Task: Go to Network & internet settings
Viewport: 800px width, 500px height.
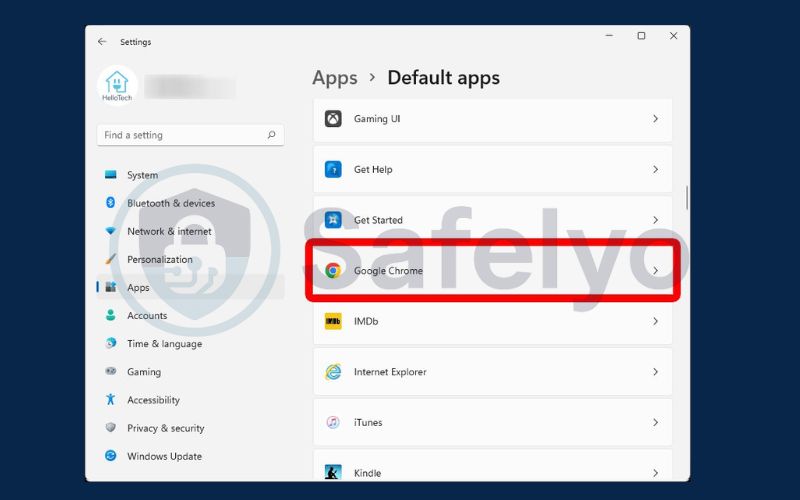Action: pos(190,231)
